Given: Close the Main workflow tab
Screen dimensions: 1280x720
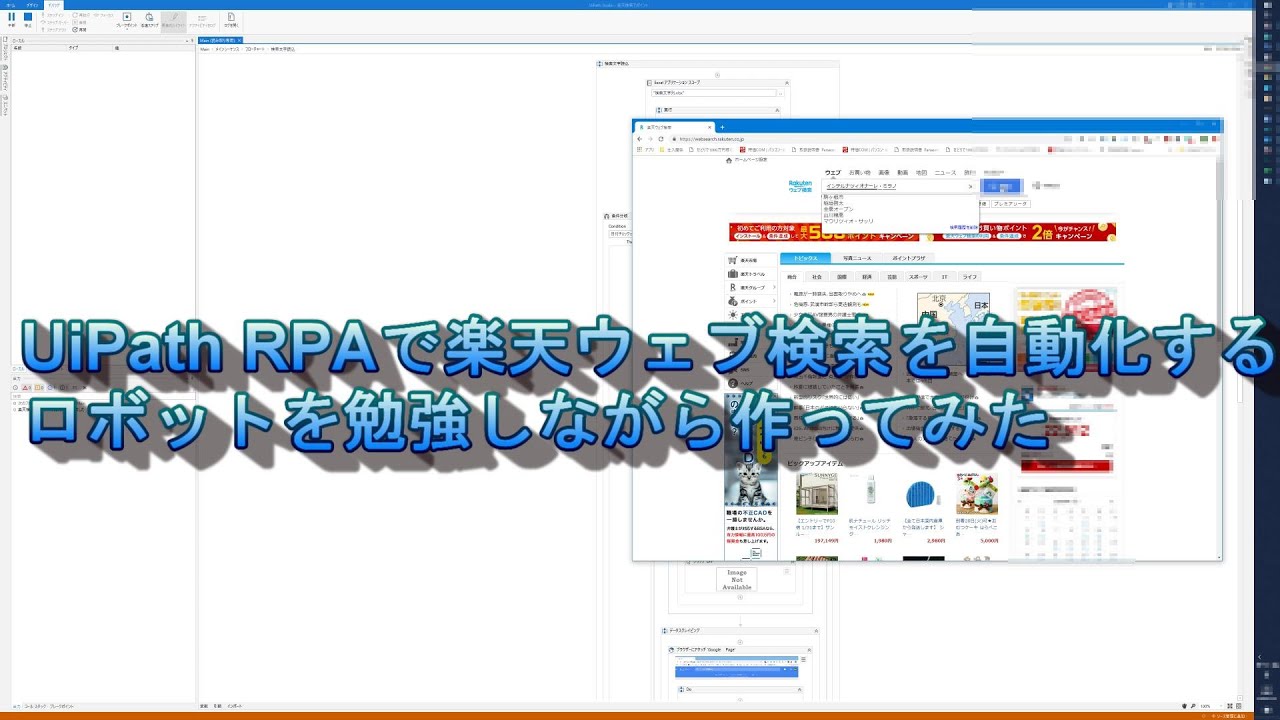Looking at the screenshot, I should coord(237,40).
